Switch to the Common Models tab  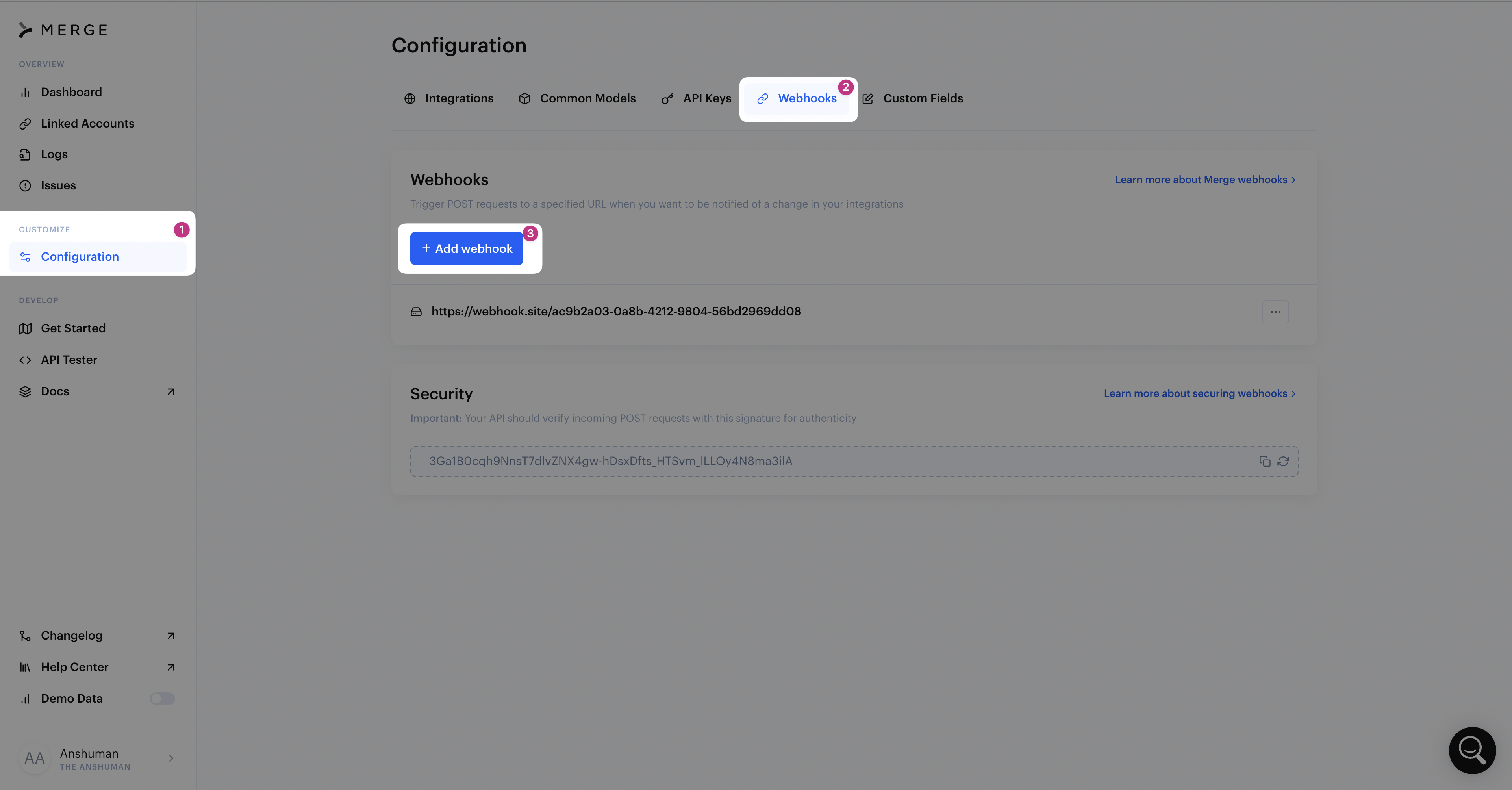click(x=577, y=98)
